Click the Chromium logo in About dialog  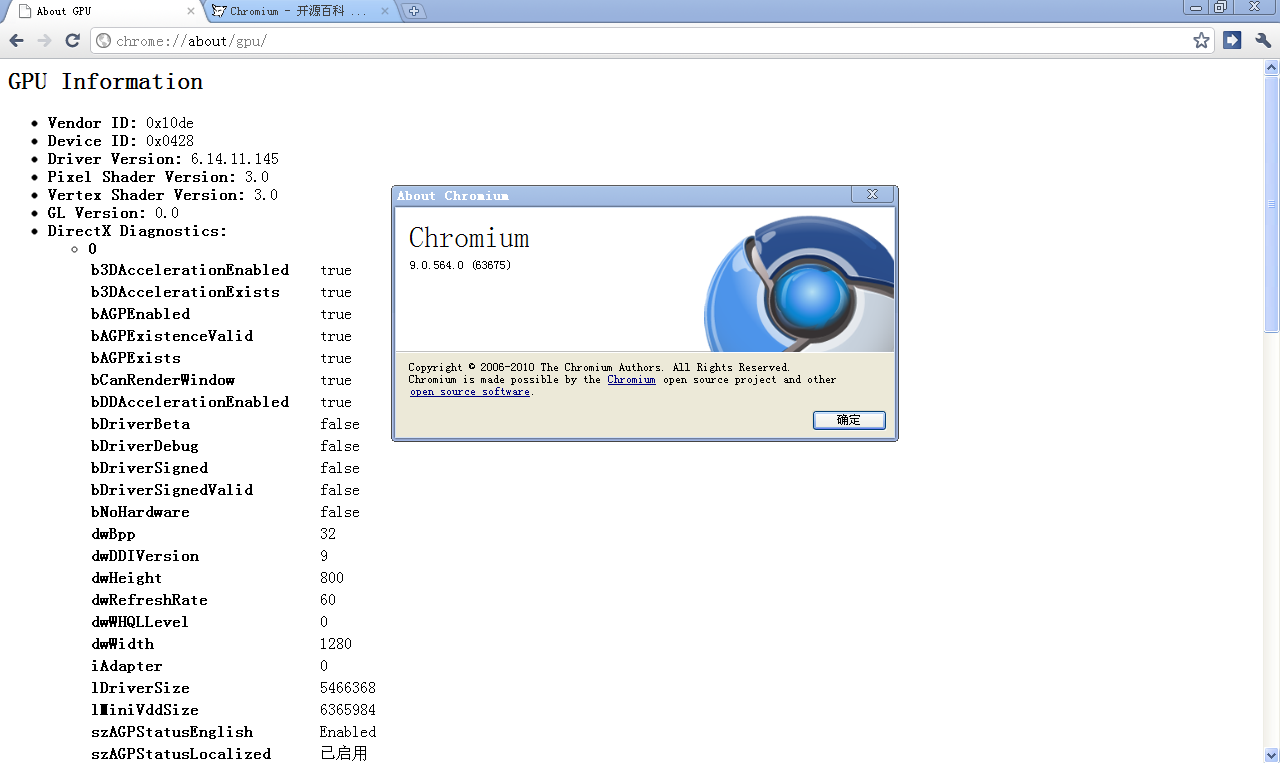pos(800,283)
